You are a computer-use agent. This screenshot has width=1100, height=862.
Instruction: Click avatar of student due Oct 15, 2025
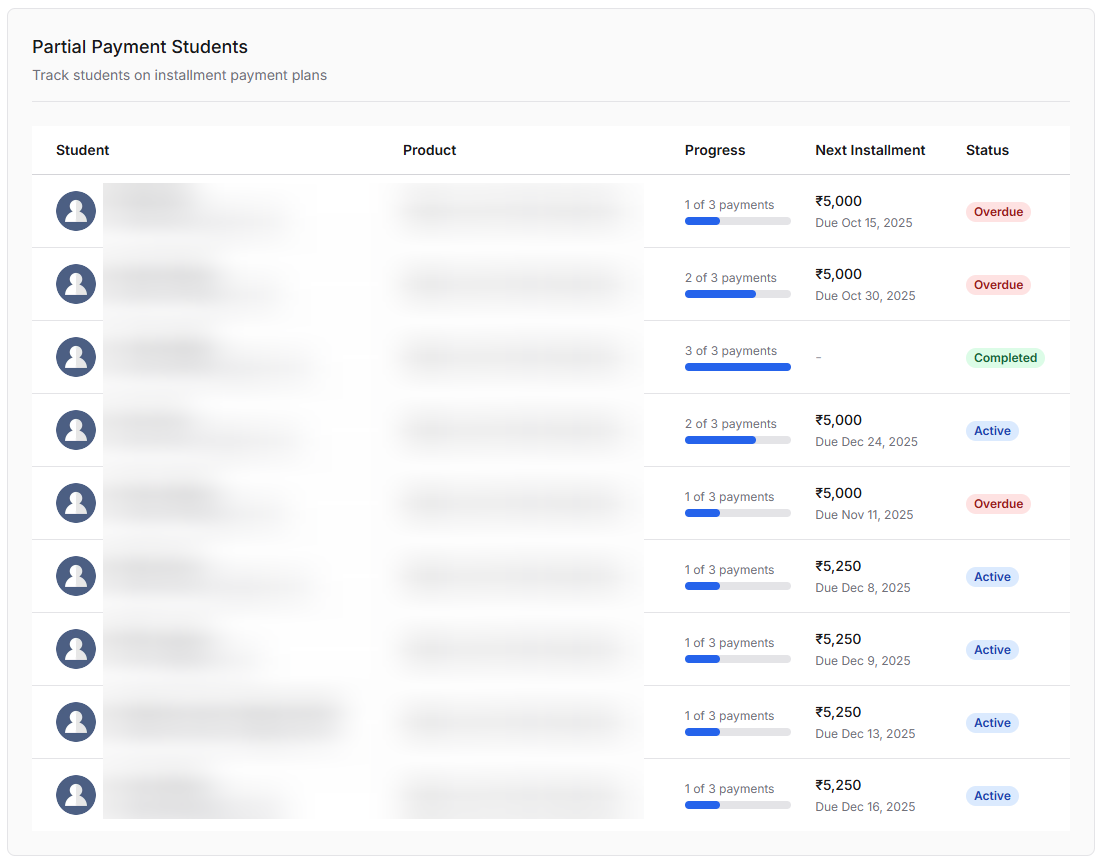[x=76, y=211]
